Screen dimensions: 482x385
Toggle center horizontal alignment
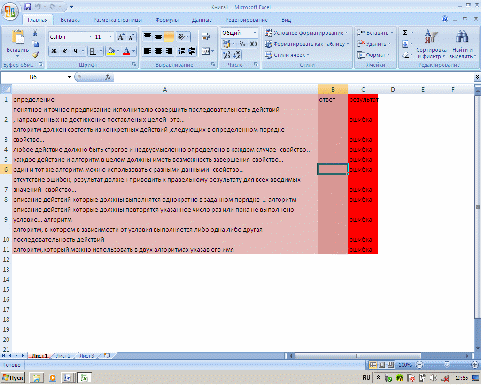tap(158, 51)
